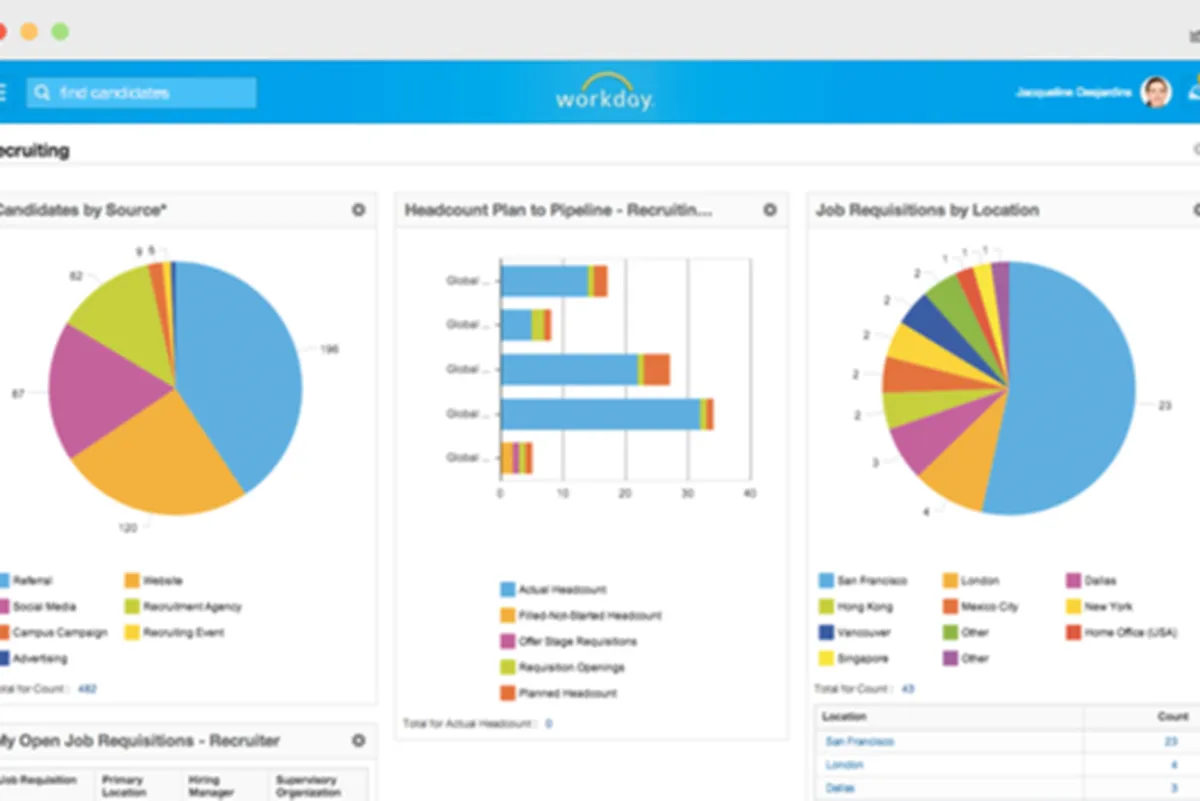Click the Recruiting Event legend swatch
Viewport: 1200px width, 801px height.
tap(132, 632)
